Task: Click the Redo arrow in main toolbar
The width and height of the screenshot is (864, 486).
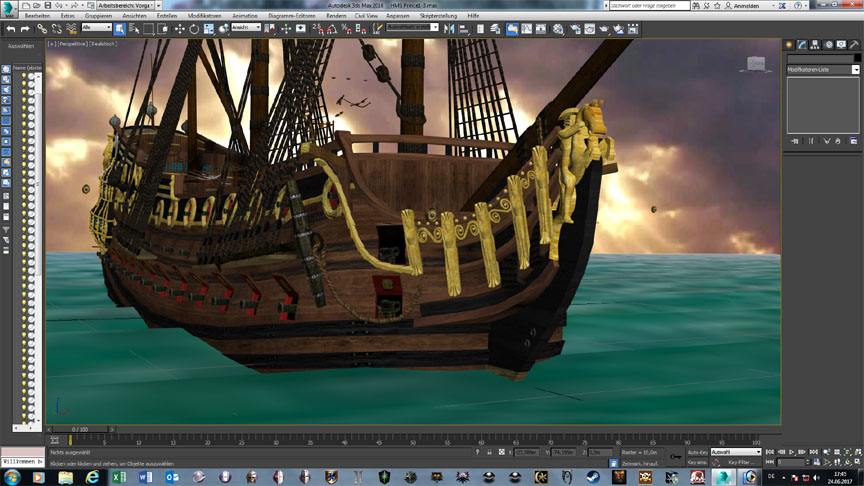Action: 25,29
